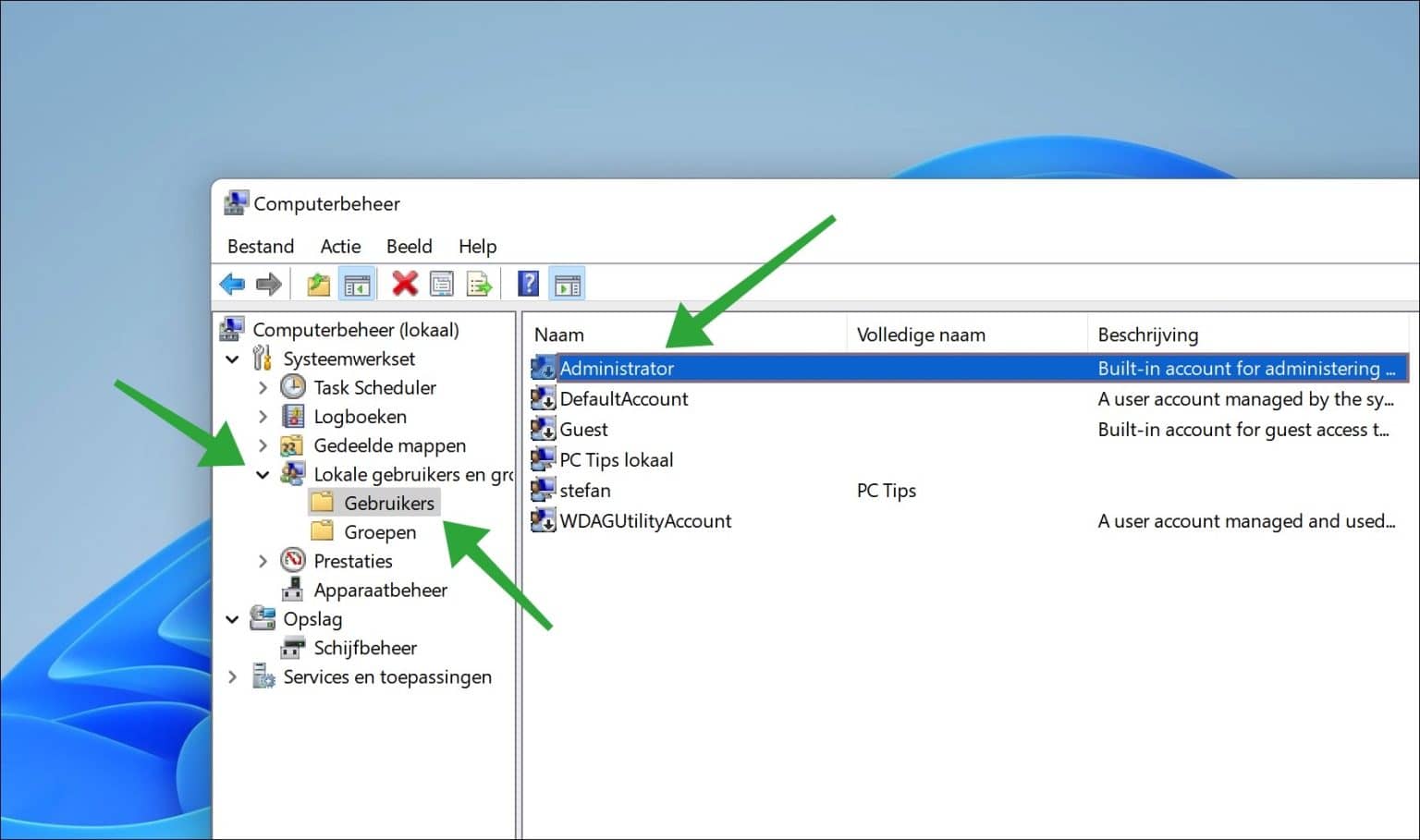Collapse the Opslag branch
Viewport: 1420px width, 840px height.
pos(233,619)
